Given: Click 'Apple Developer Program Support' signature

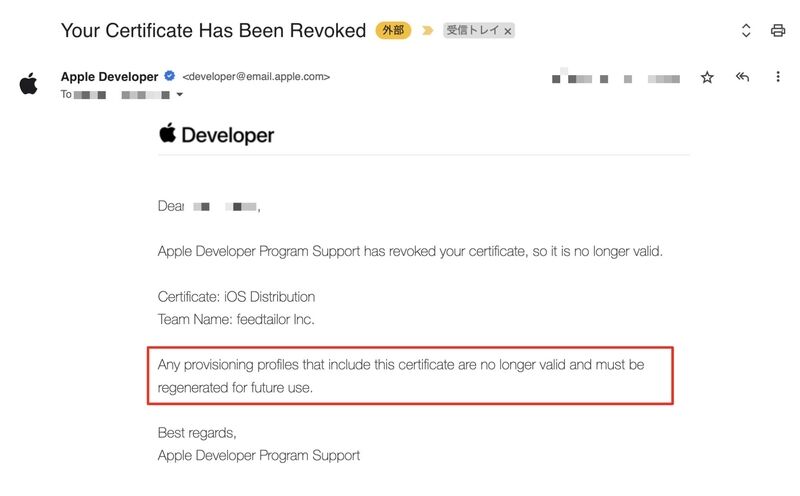Looking at the screenshot, I should pyautogui.click(x=259, y=455).
